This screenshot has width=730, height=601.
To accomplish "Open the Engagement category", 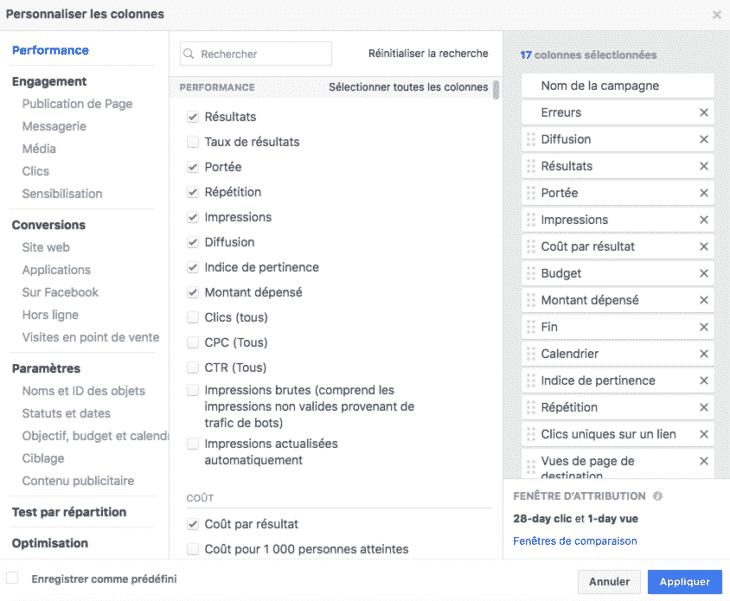I will [x=49, y=82].
